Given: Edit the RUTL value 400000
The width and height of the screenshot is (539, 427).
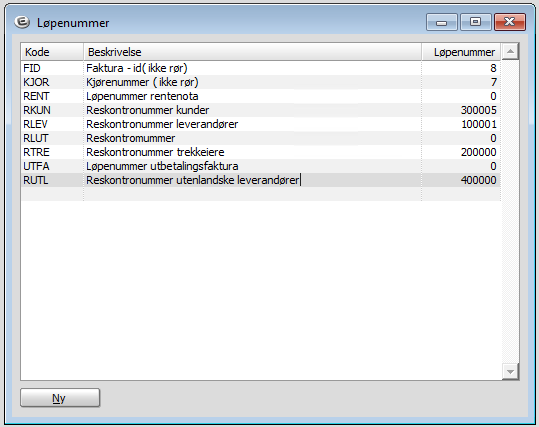Looking at the screenshot, I should [461, 180].
